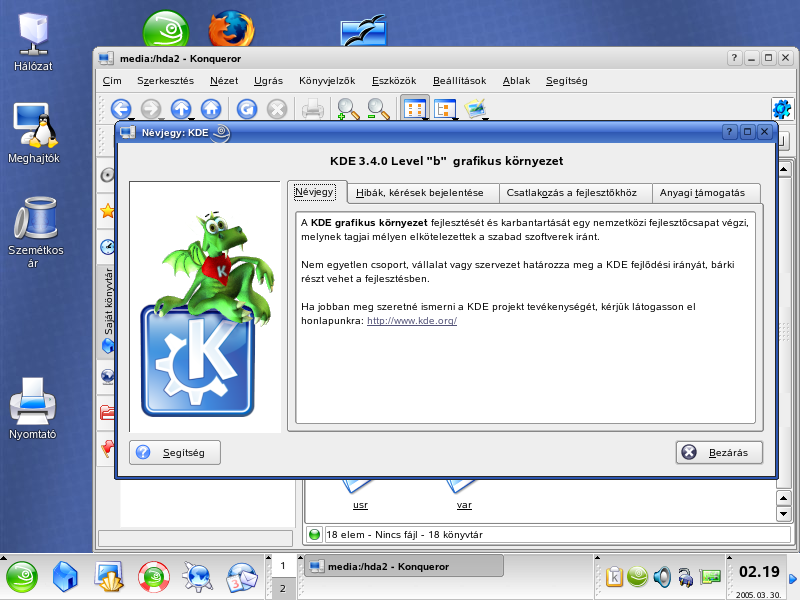Open the Home folder toolbar icon

[211, 109]
